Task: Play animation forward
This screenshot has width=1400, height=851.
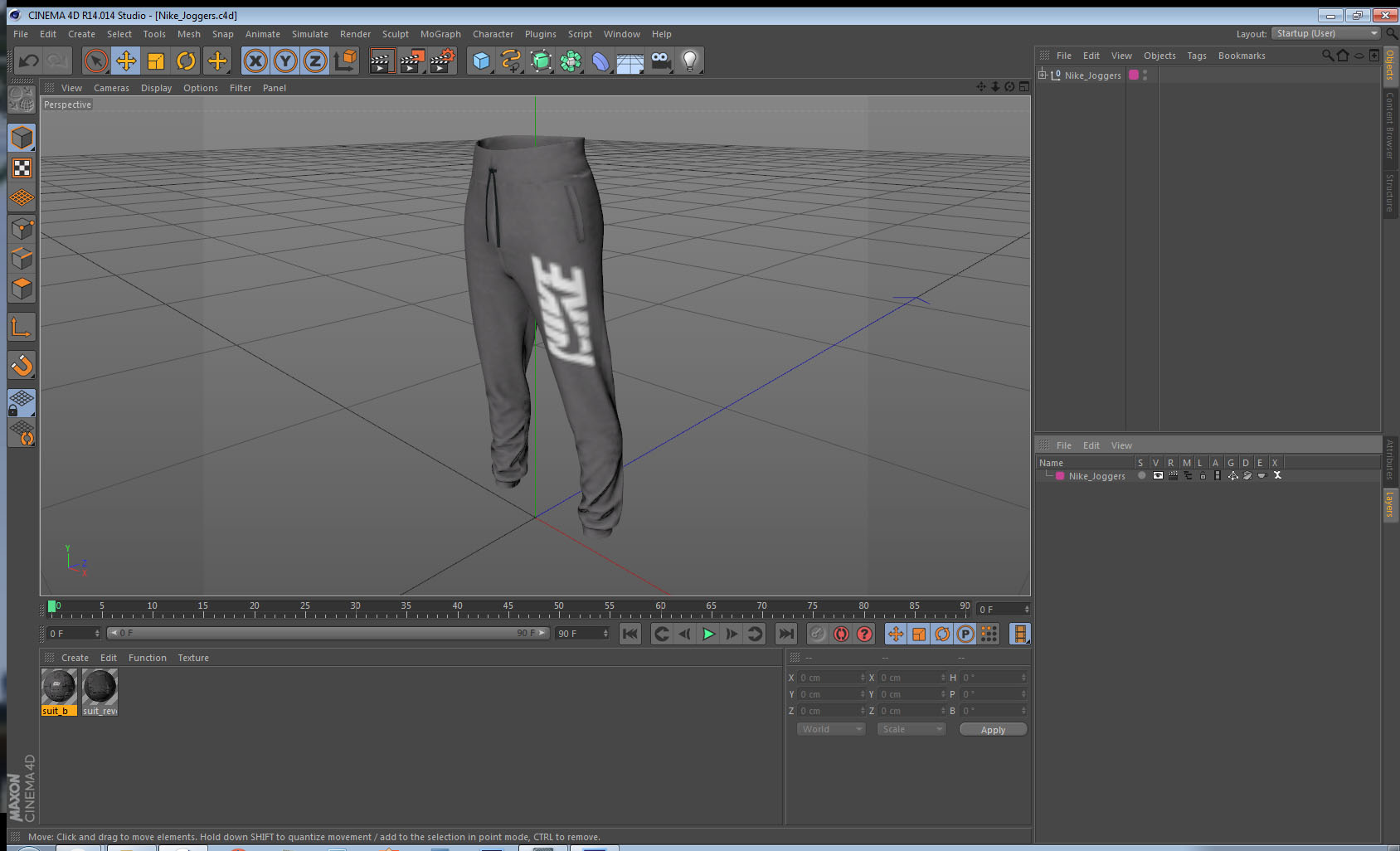Action: click(x=708, y=634)
